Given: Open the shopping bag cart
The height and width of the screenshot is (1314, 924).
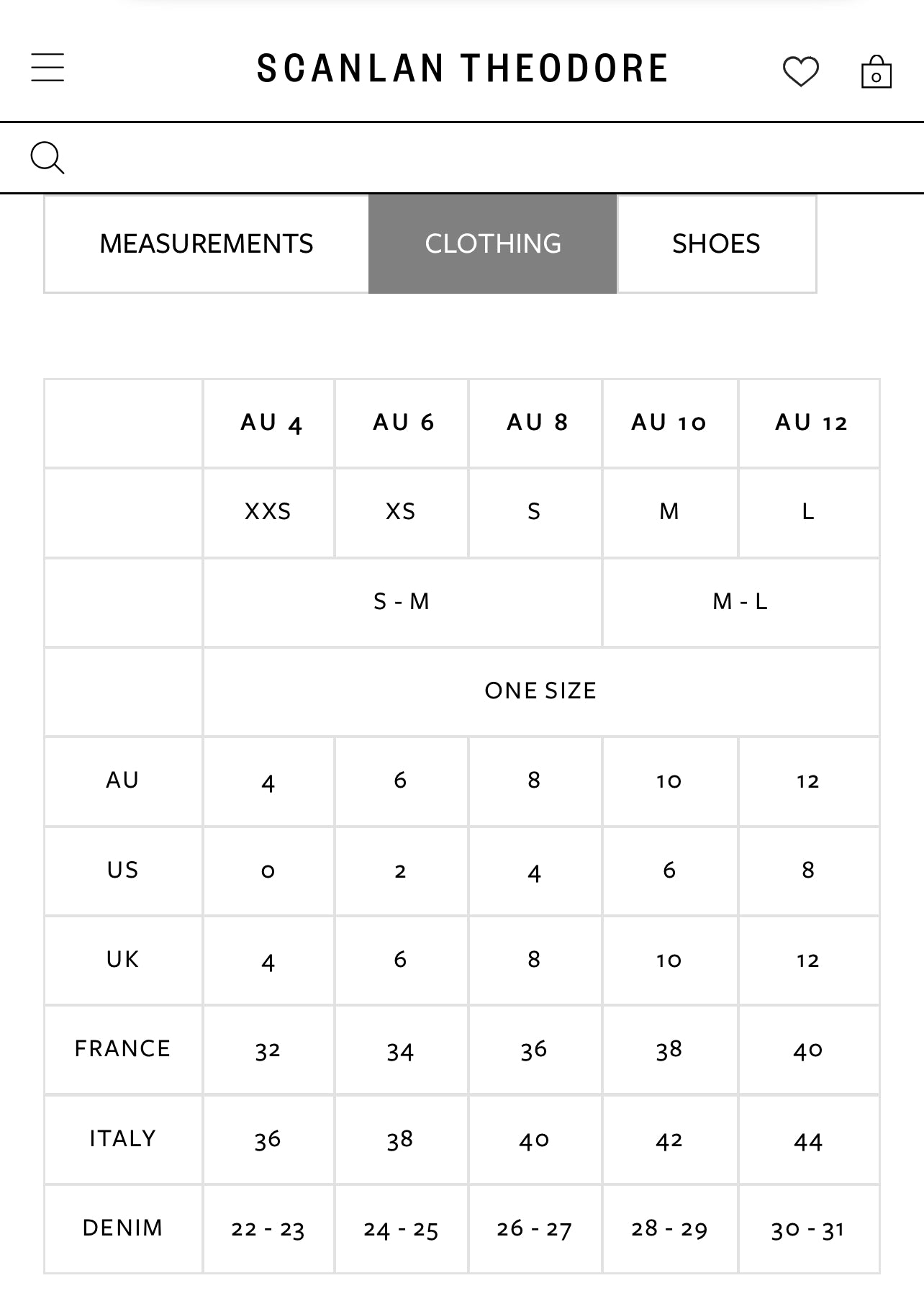Looking at the screenshot, I should point(876,72).
